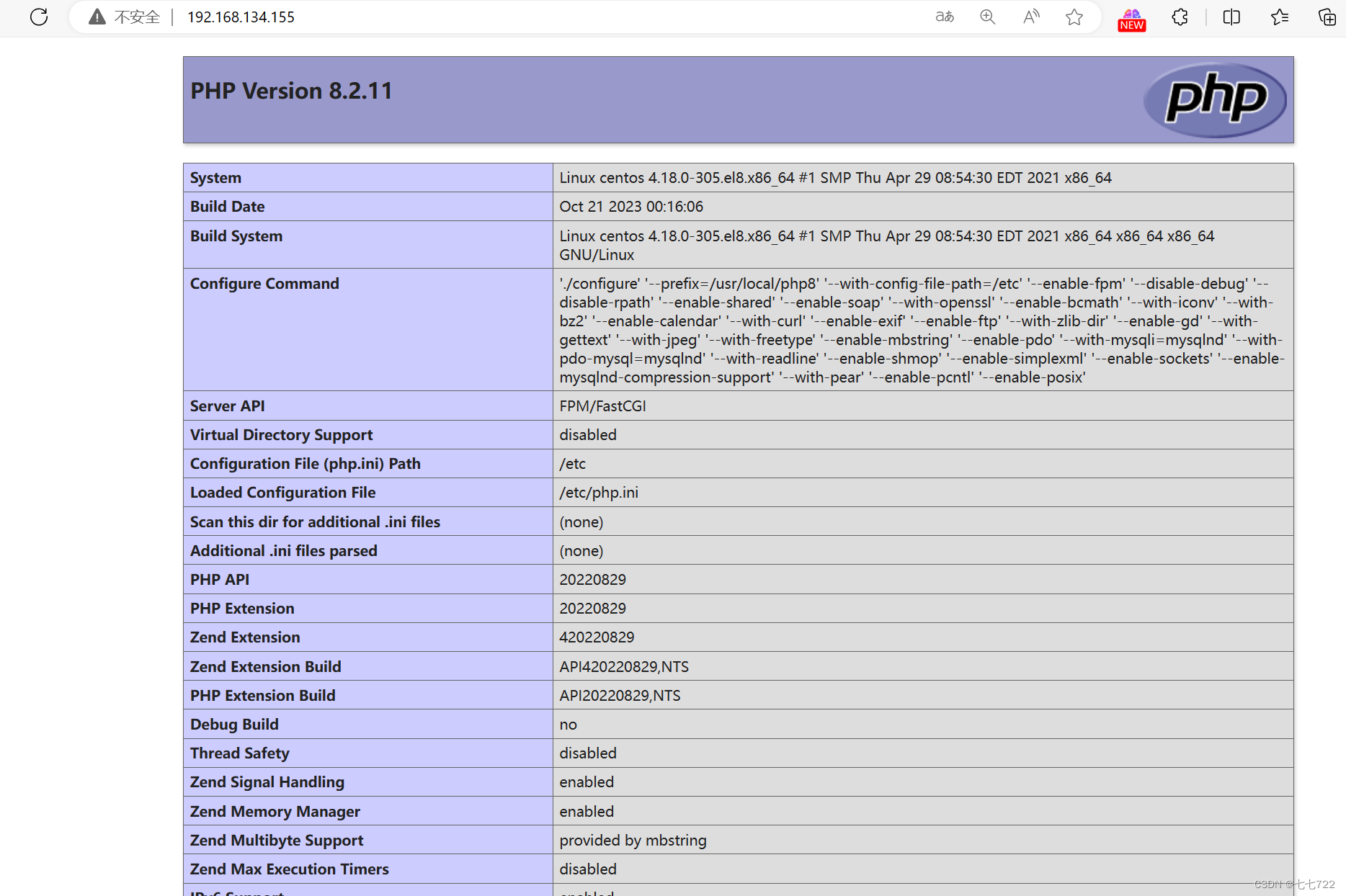Screen dimensions: 1346x896
Task: Click Zend Max Execution Timers label
Action: [x=290, y=869]
